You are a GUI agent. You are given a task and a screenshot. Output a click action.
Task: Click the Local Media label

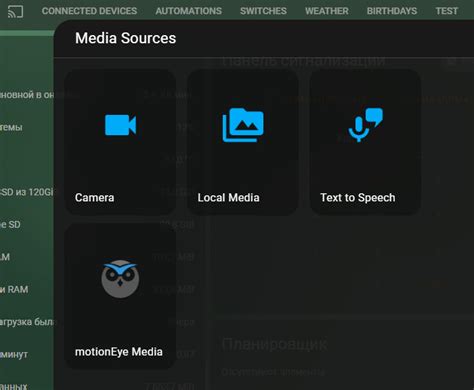coord(228,198)
